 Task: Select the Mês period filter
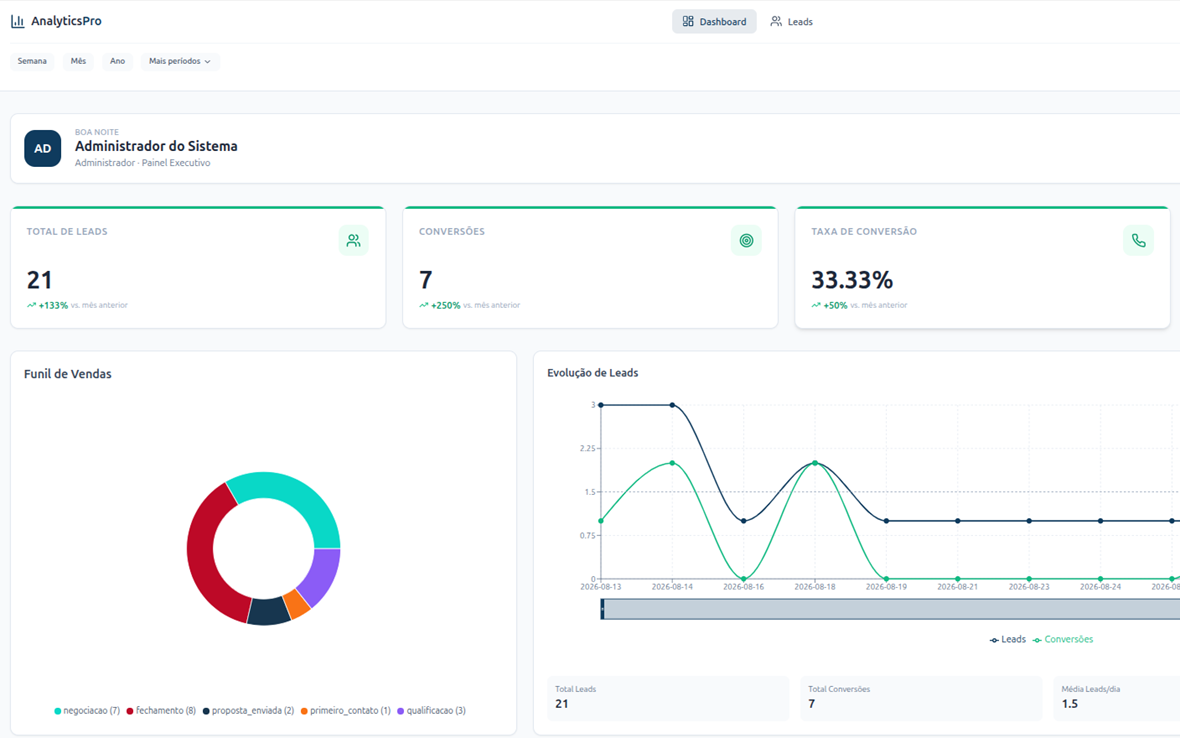pos(78,61)
